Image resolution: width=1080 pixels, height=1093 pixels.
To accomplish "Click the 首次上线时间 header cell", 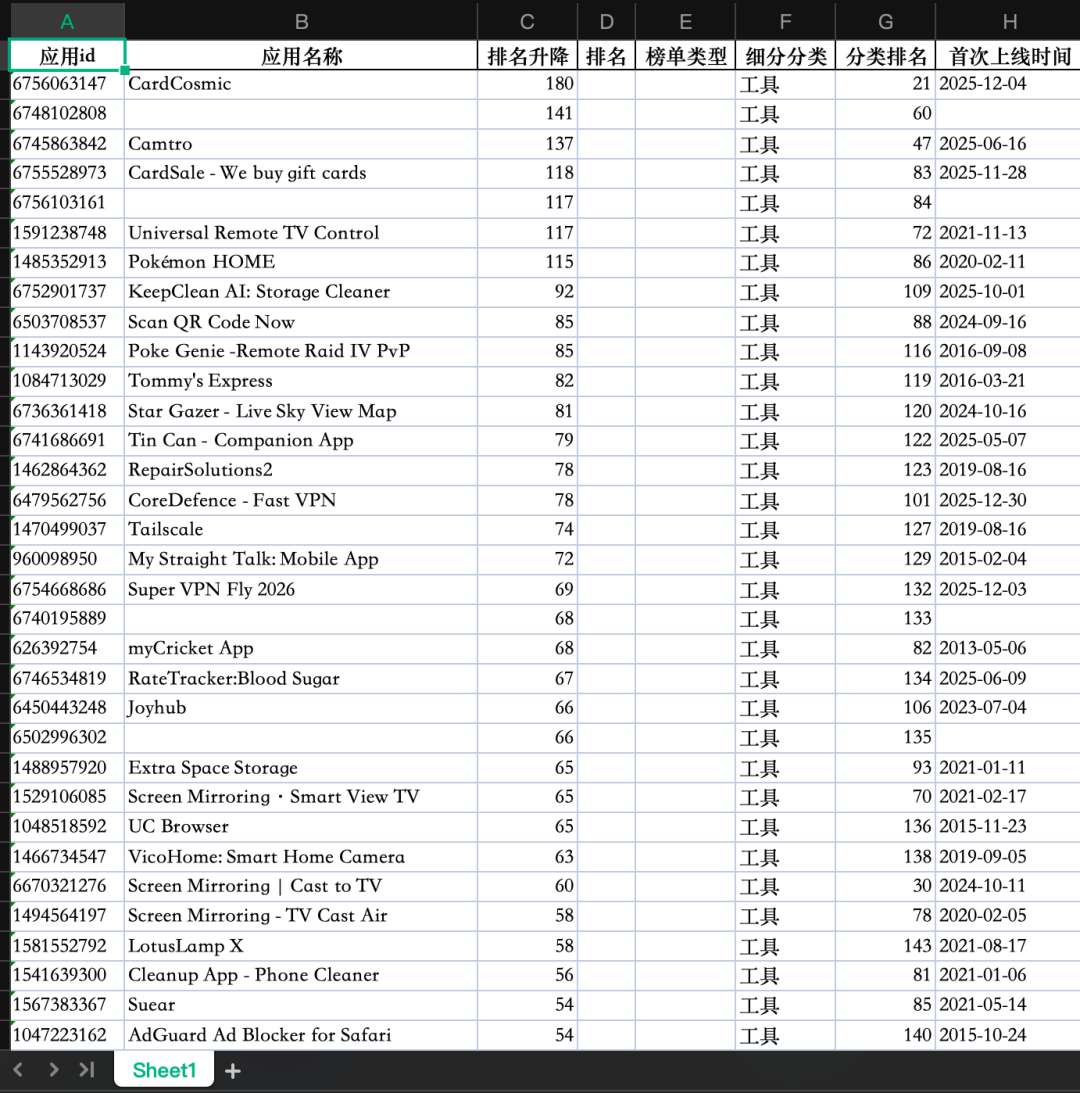I will coord(1008,56).
